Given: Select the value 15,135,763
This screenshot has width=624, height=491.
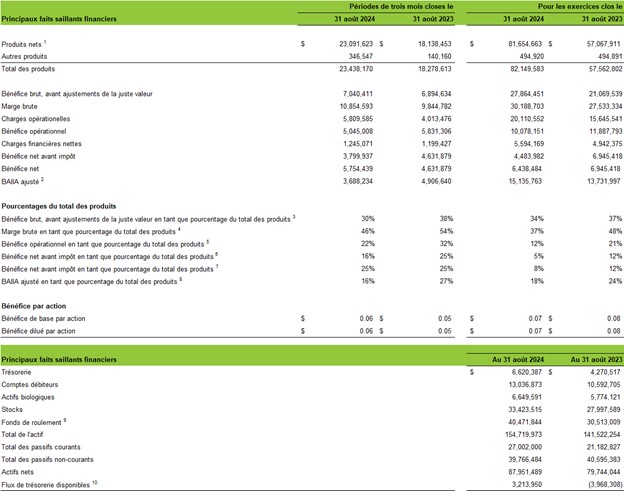Looking at the screenshot, I should pos(527,181).
